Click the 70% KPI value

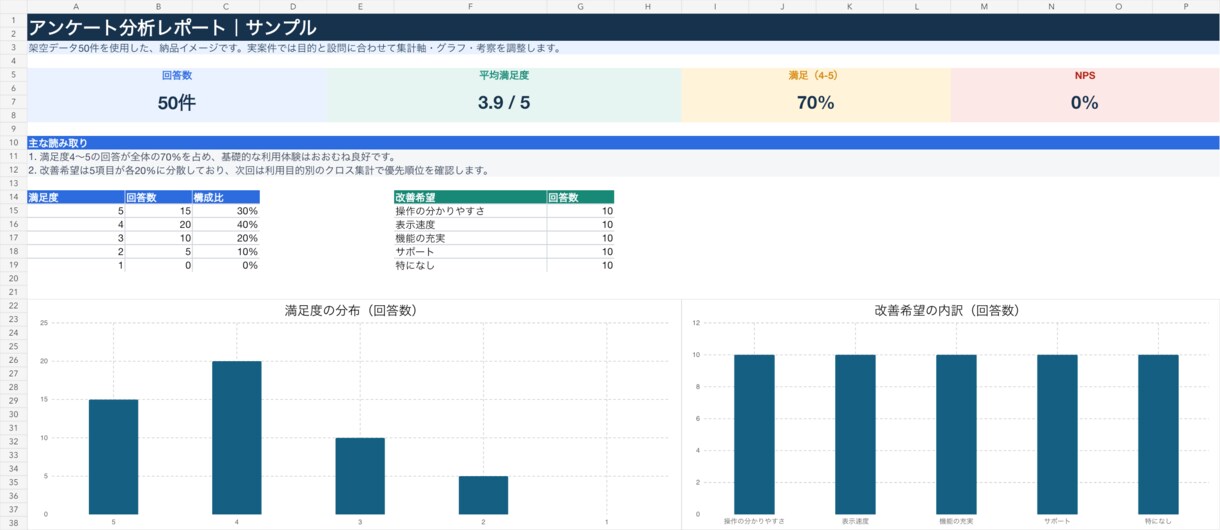pyautogui.click(x=816, y=102)
